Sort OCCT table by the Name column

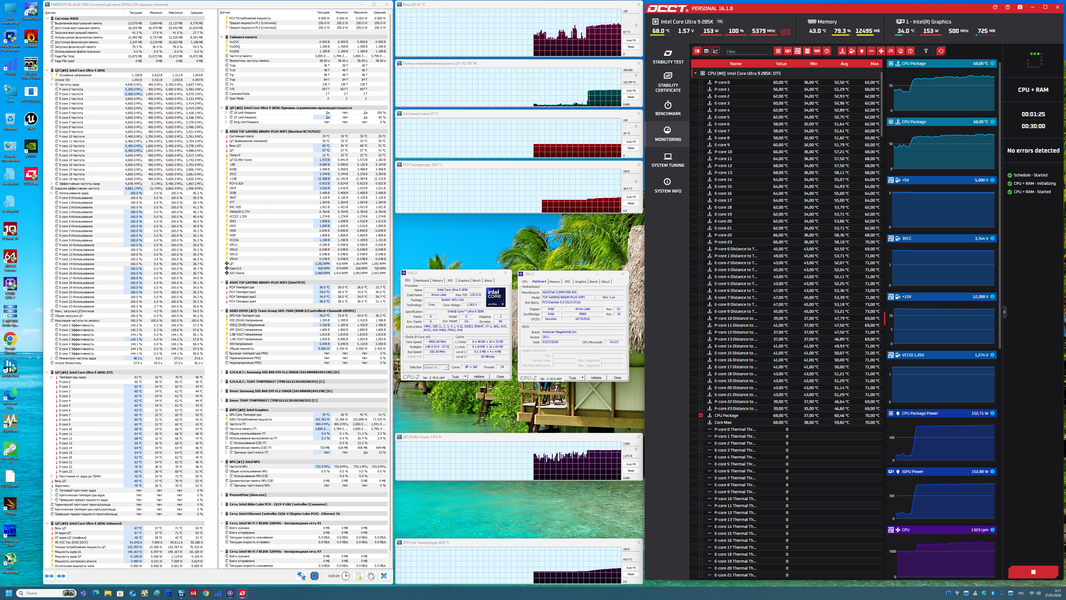pos(736,63)
